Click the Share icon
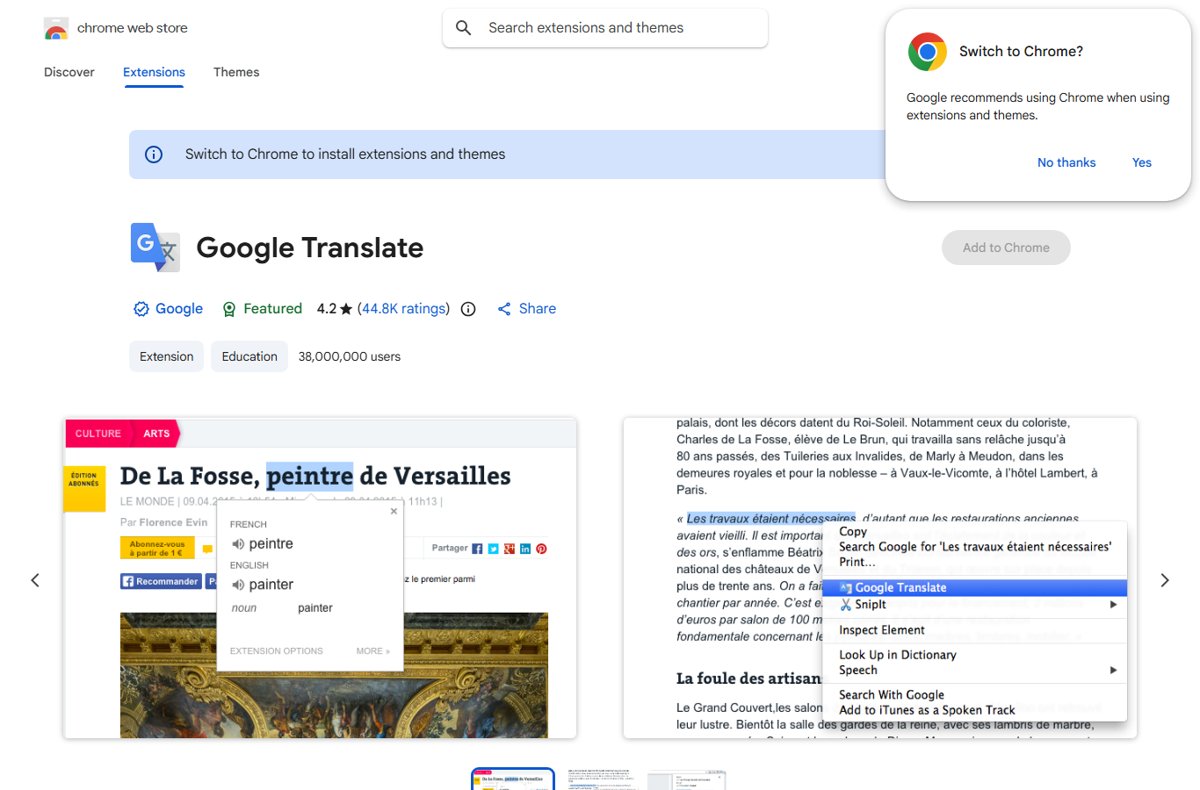Screen dimensions: 1200x790 point(504,309)
